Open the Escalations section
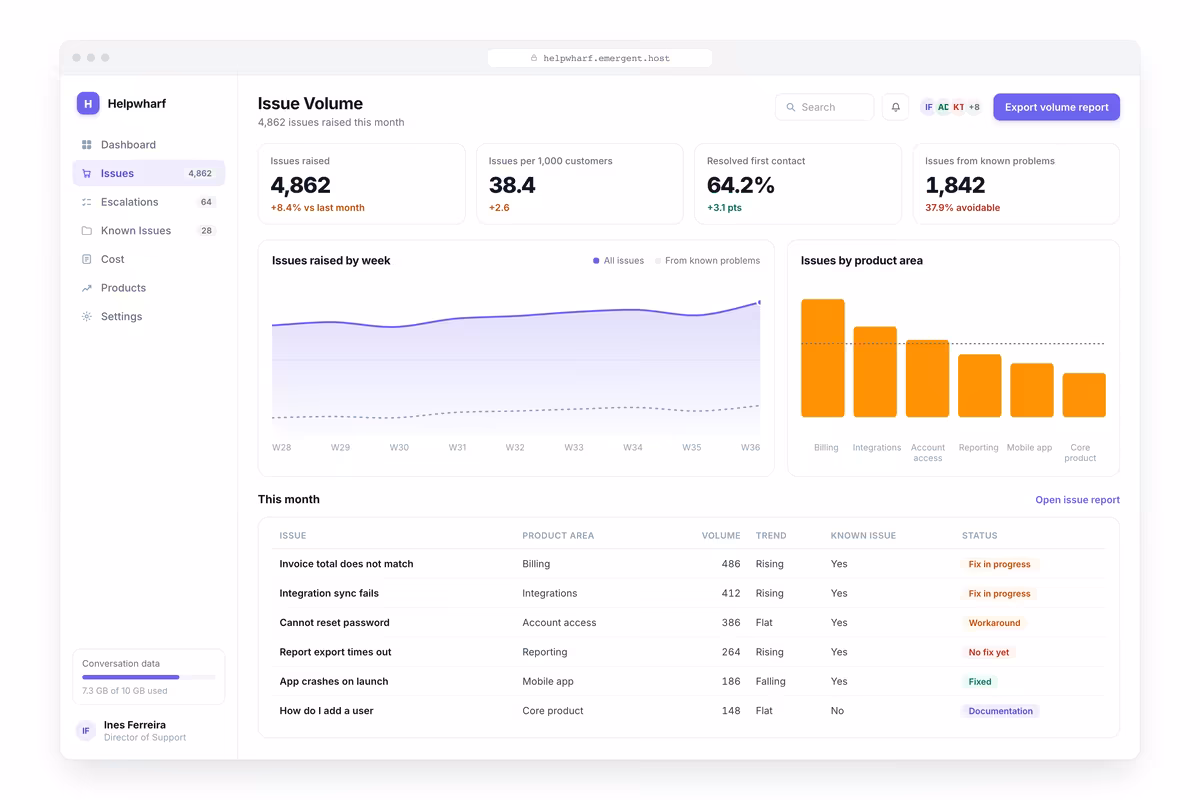1200x800 pixels. (x=148, y=202)
